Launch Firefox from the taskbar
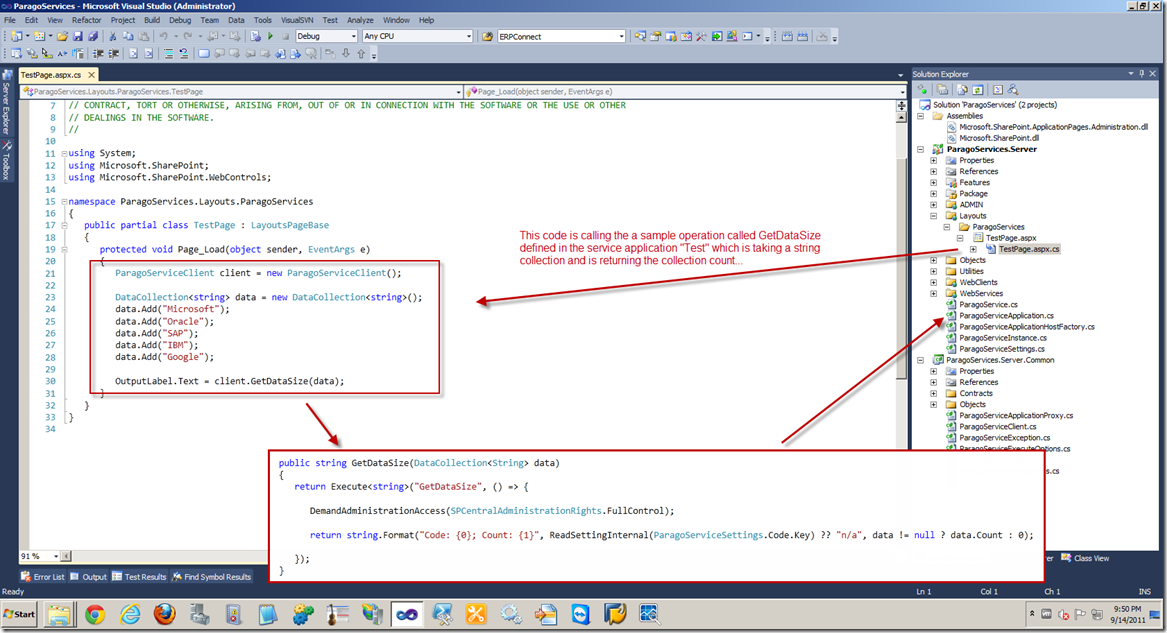The image size is (1167, 633). click(164, 613)
